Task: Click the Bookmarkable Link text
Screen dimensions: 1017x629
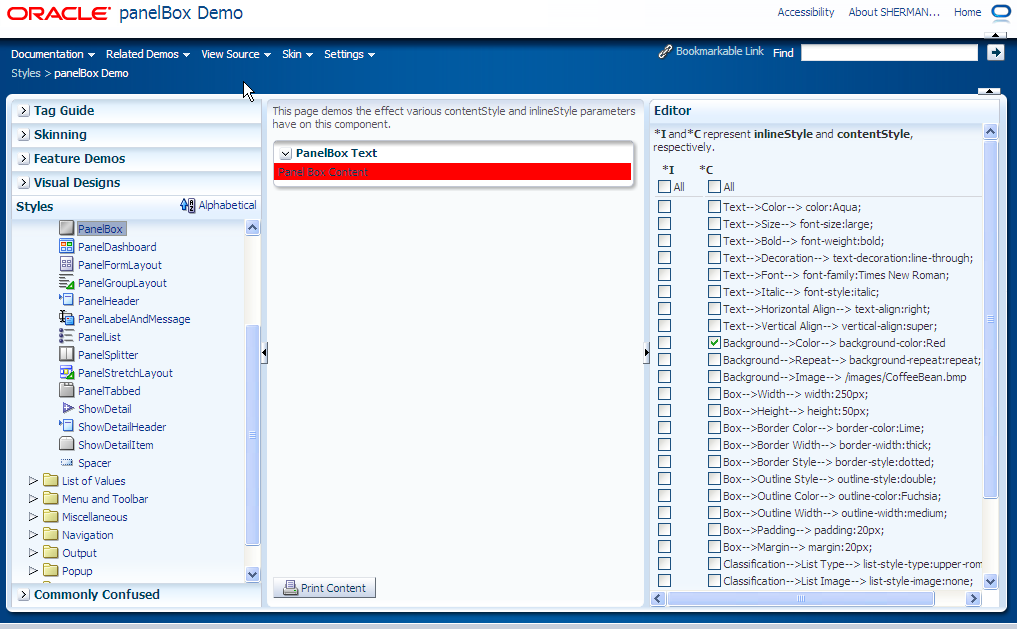Action: click(719, 51)
